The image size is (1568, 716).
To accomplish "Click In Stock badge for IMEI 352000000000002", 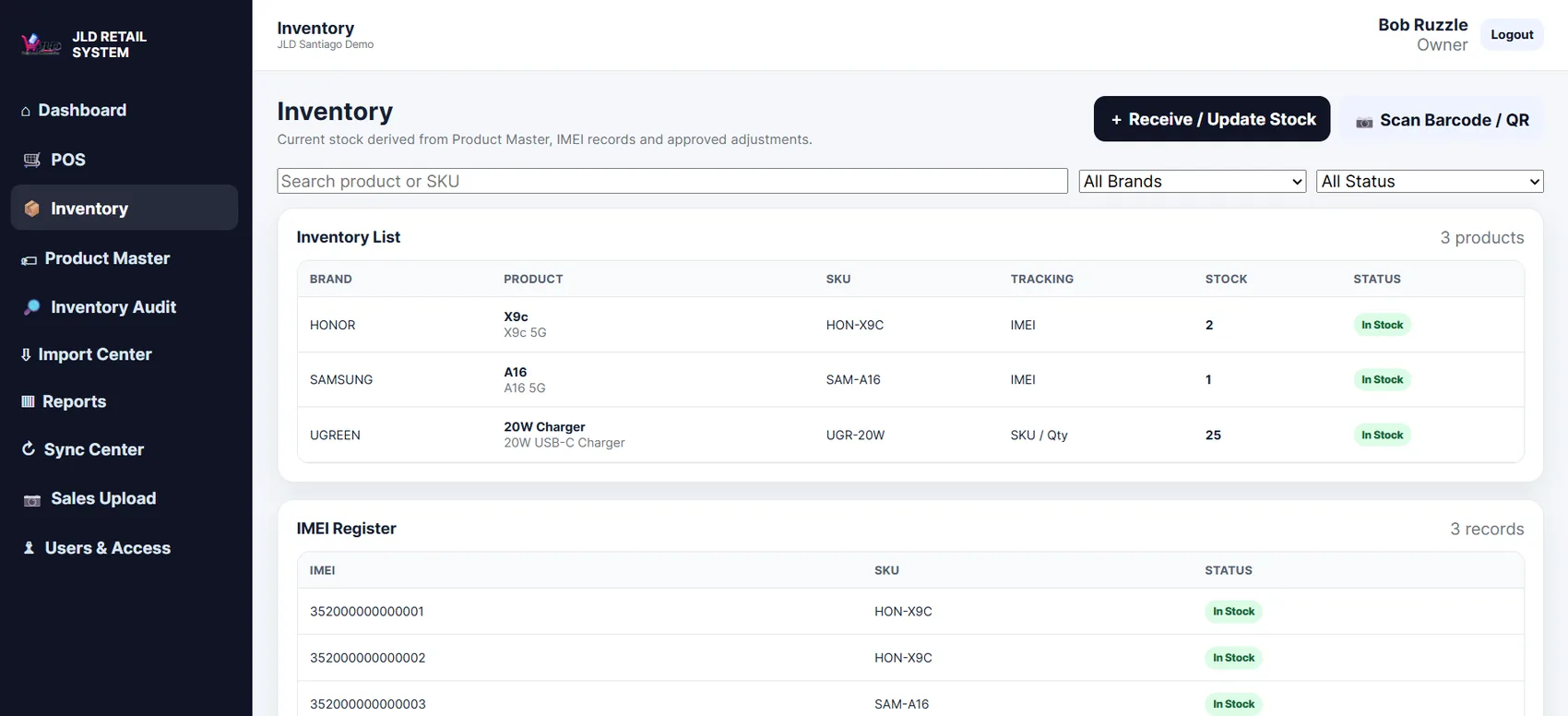I will click(x=1233, y=658).
